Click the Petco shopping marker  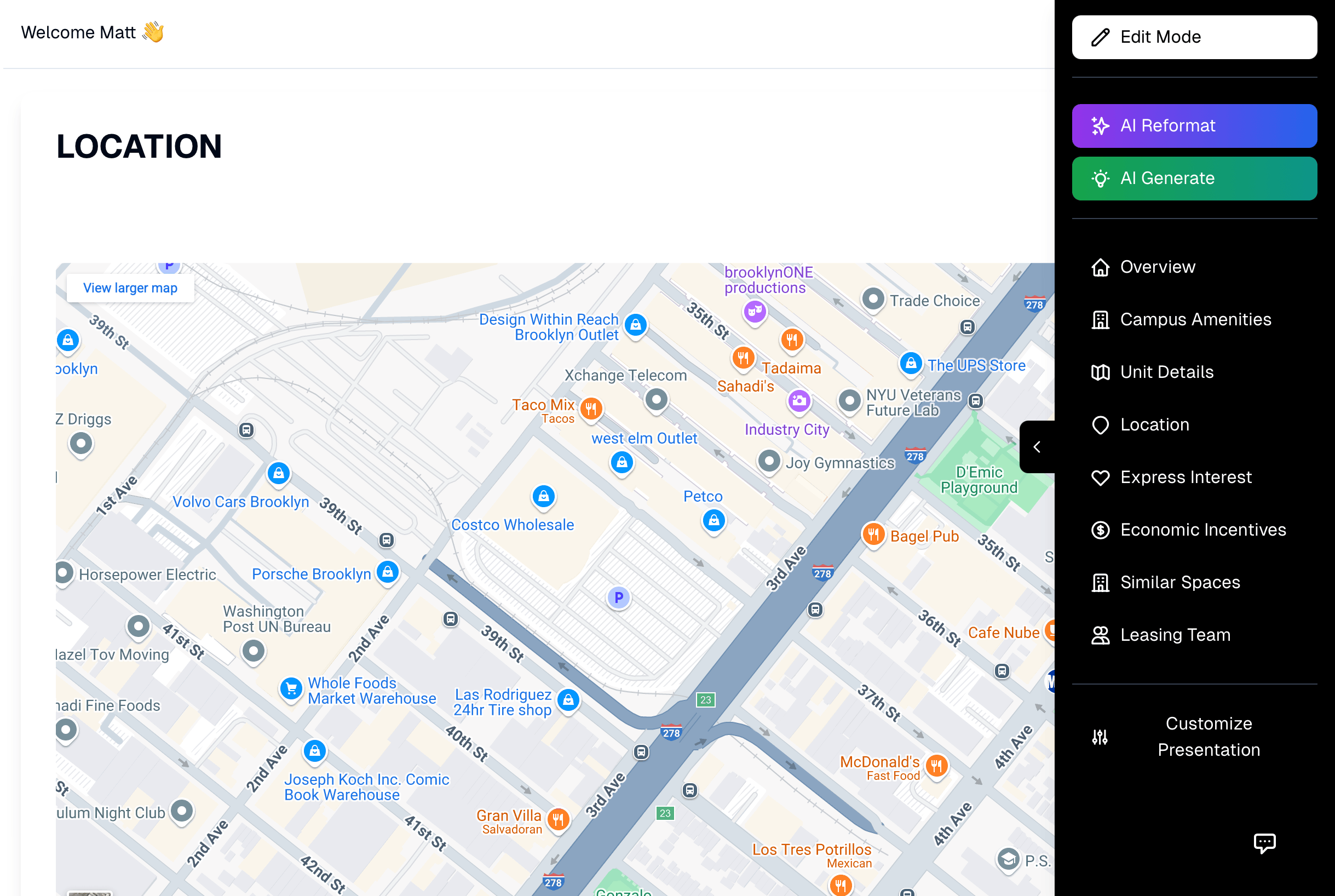[x=713, y=521]
